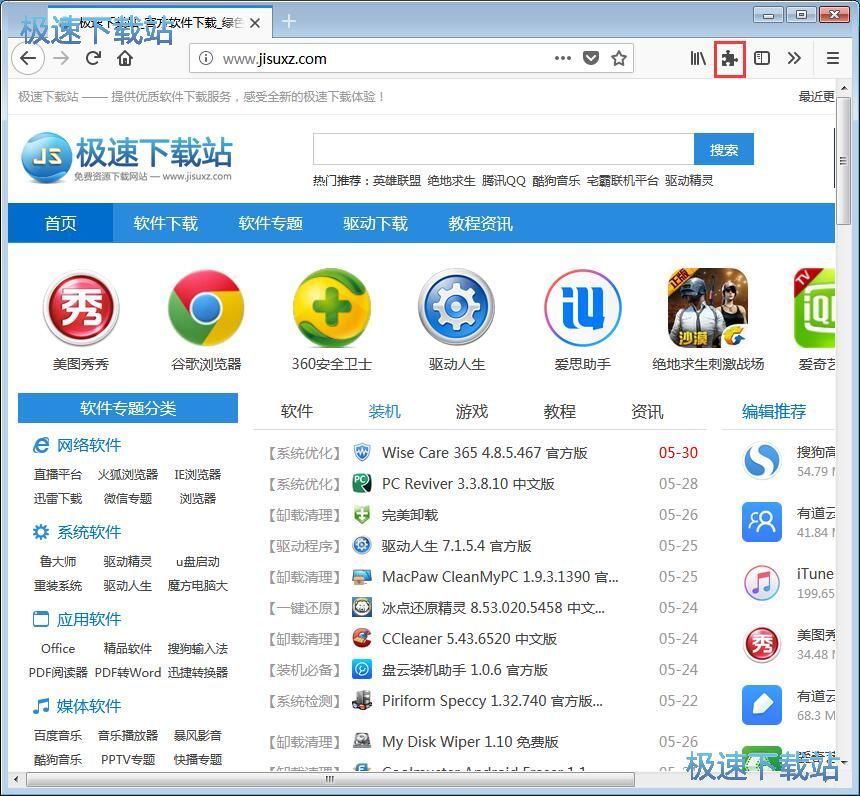The height and width of the screenshot is (796, 860).
Task: Open PC Reviver 3.3.8.10 中文版 entry
Action: 468,484
